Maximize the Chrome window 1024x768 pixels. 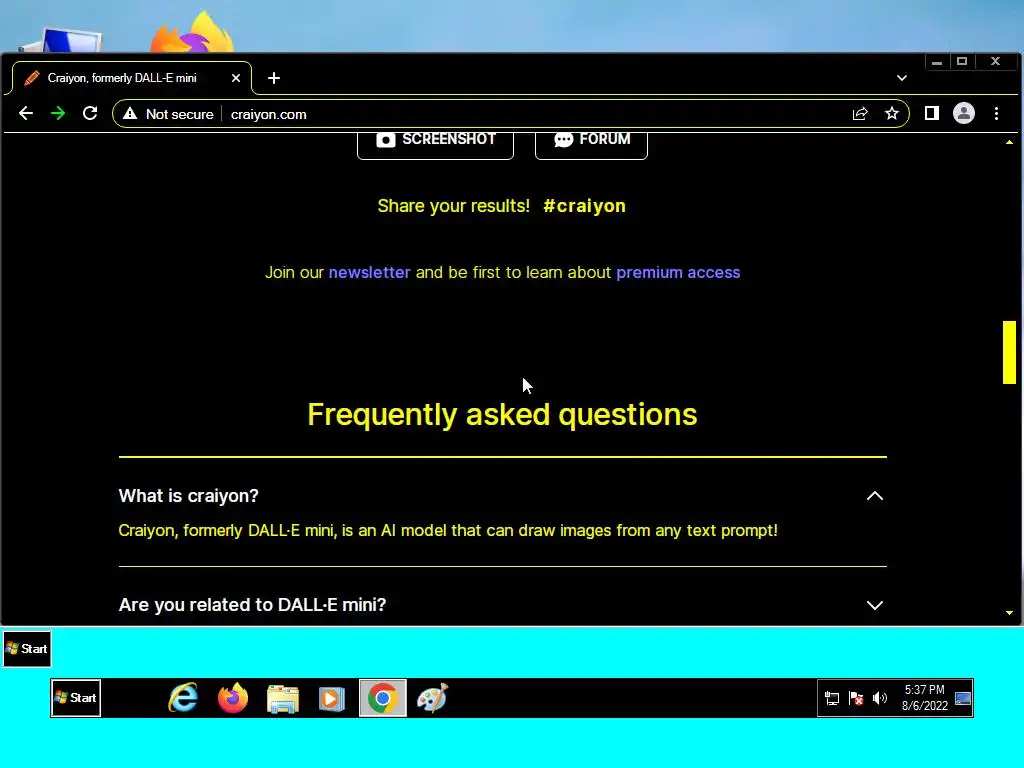pos(962,61)
